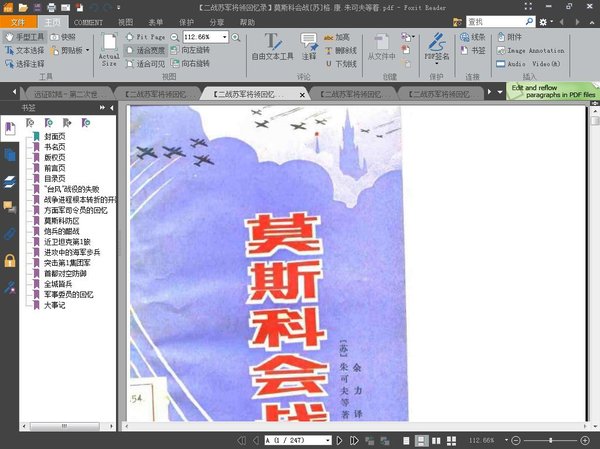Toggle continuous page view mode
This screenshot has width=600, height=449.
(x=422, y=440)
